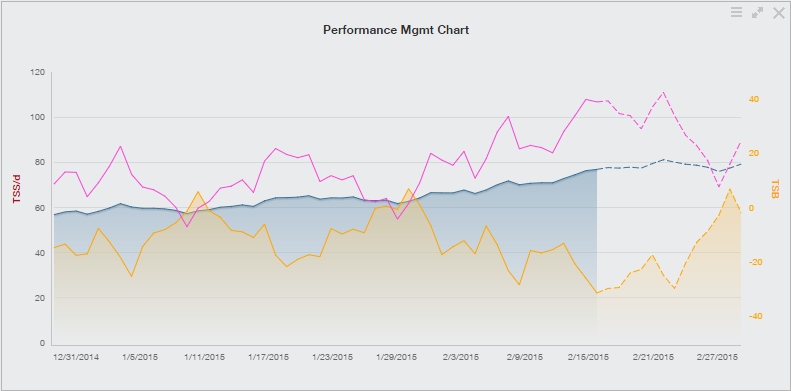Viewport: 791px width, 391px height.
Task: Select the 2/21/2015 date label
Action: [x=653, y=357]
